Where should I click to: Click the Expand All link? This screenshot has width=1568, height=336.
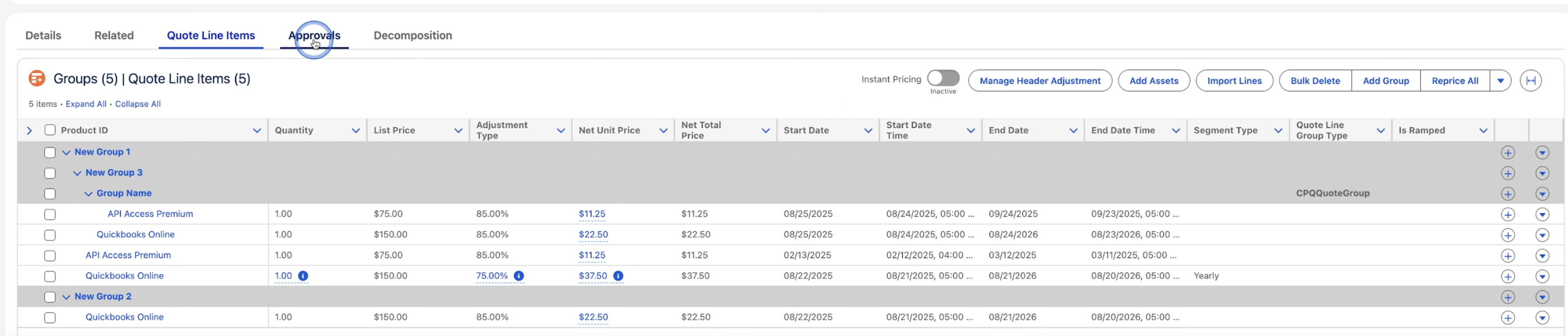[86, 104]
